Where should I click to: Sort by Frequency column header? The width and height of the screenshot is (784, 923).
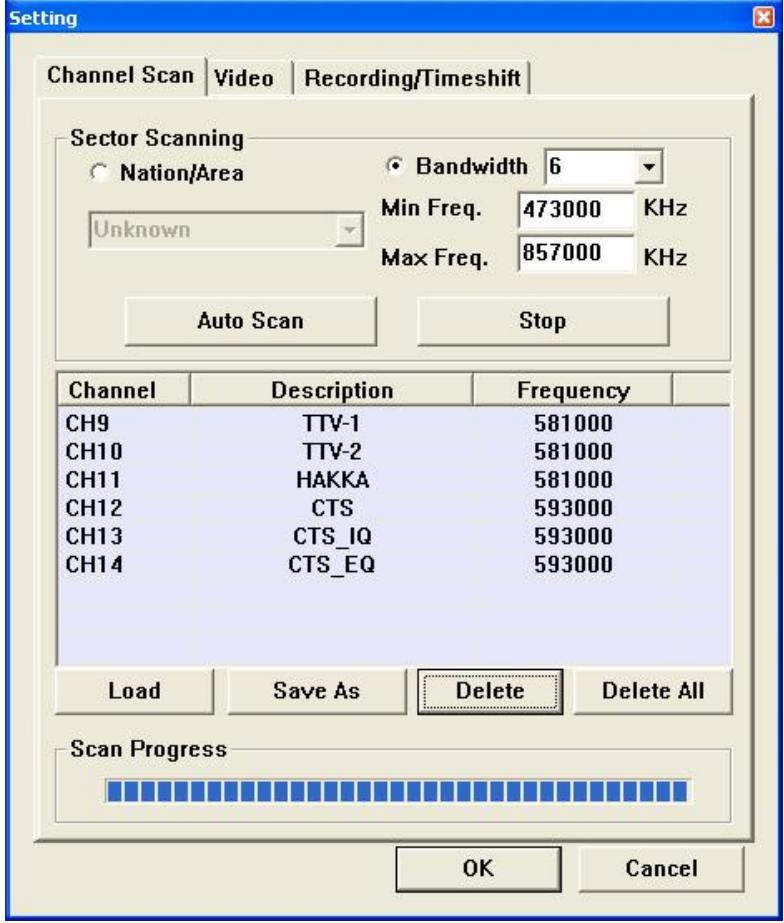click(573, 390)
